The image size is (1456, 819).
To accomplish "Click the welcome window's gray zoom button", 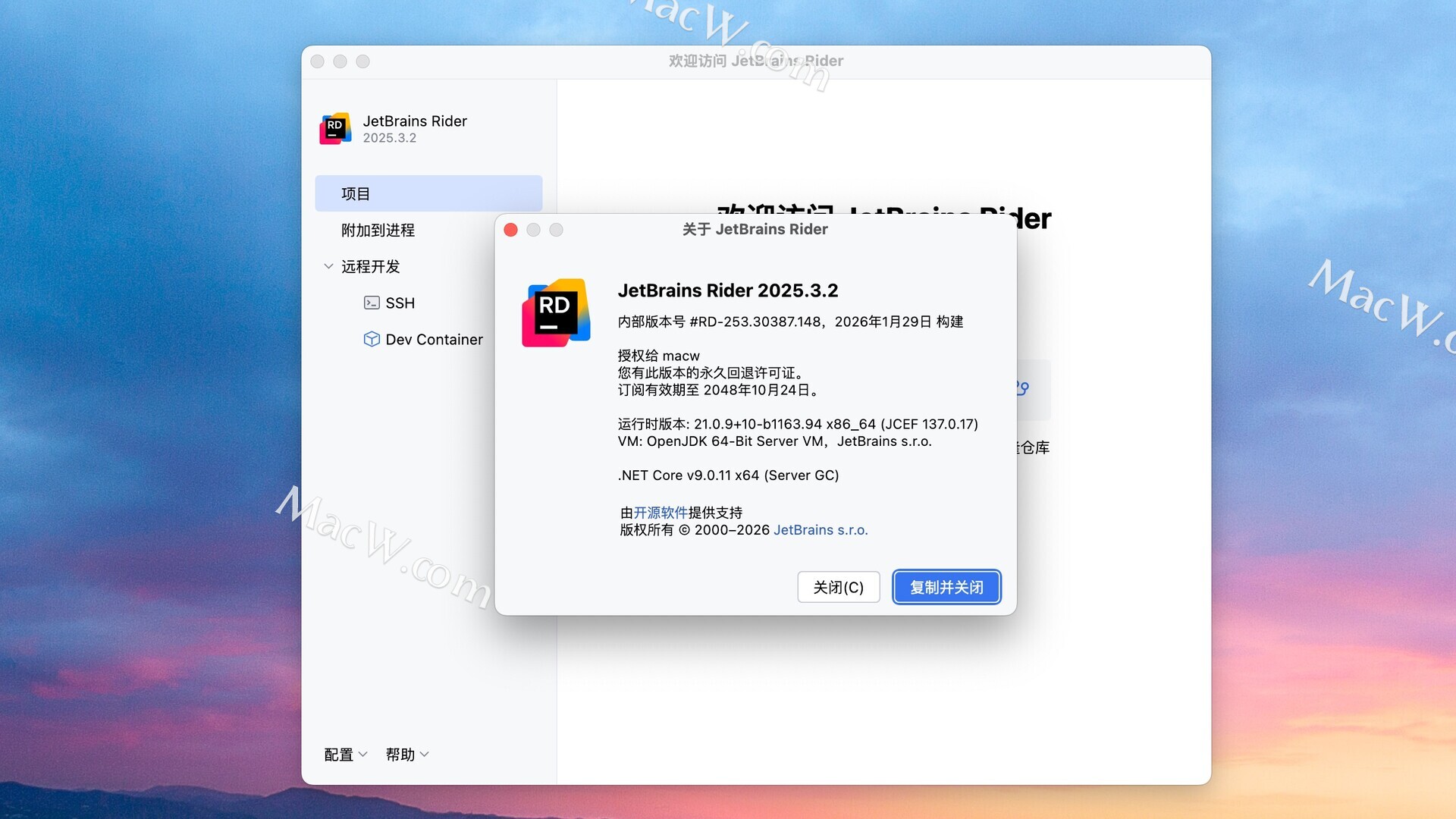I will click(363, 61).
